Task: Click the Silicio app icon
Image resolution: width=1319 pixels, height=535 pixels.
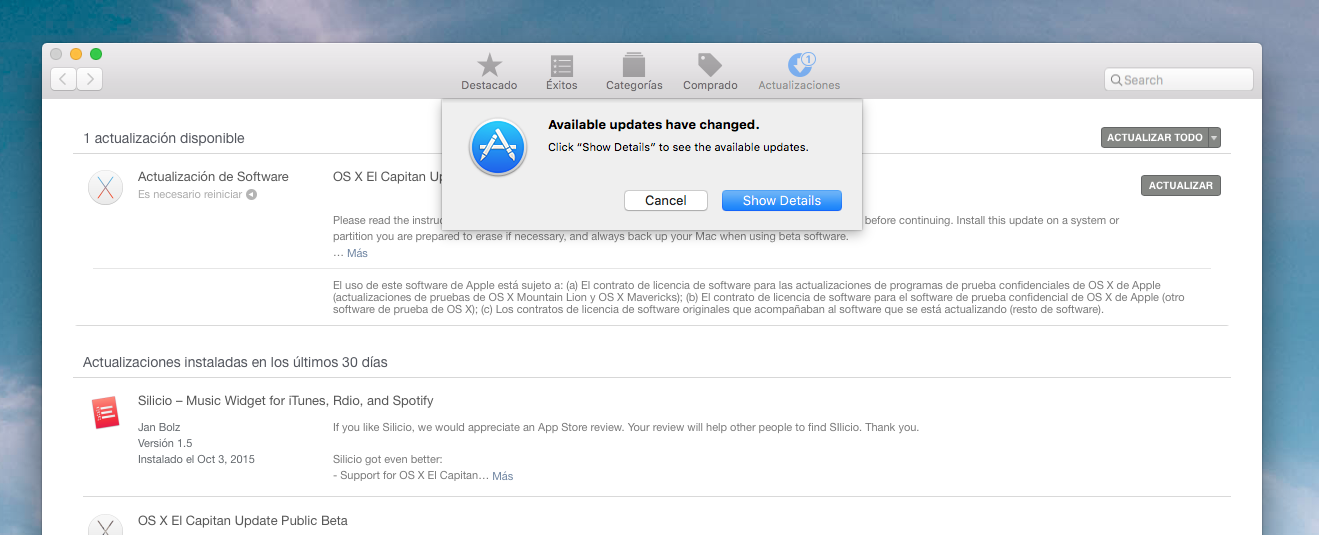Action: point(105,412)
